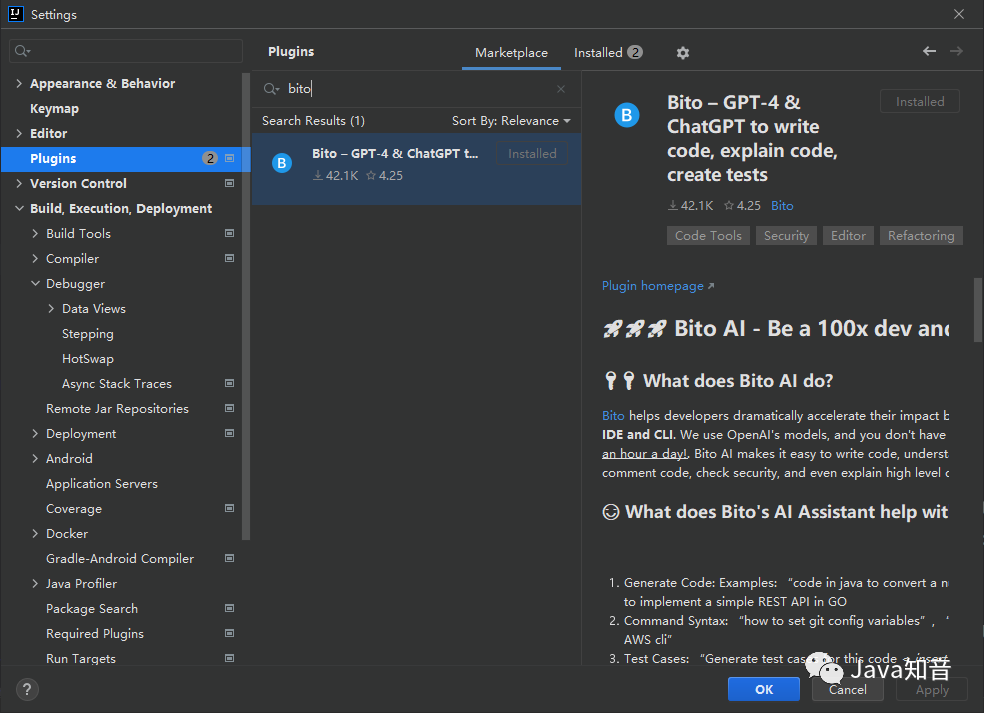The width and height of the screenshot is (984, 713).
Task: Click the Bito link in description text
Action: (613, 415)
